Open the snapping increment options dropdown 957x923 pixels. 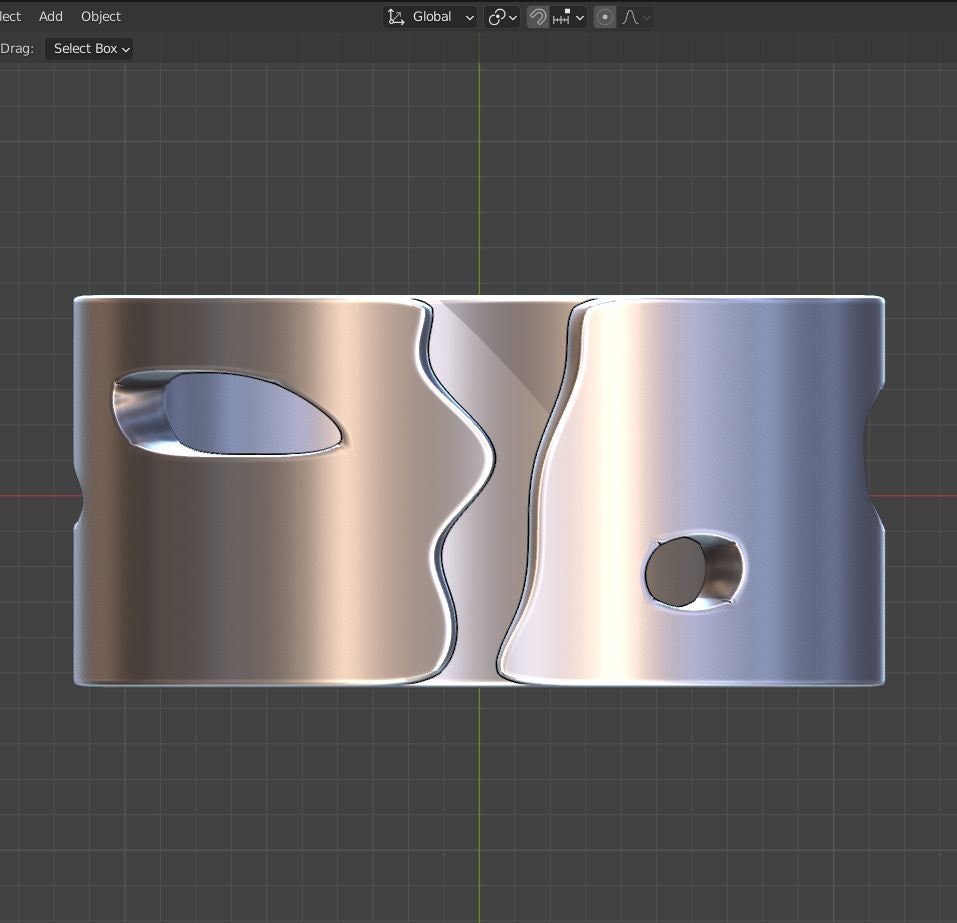pyautogui.click(x=568, y=17)
